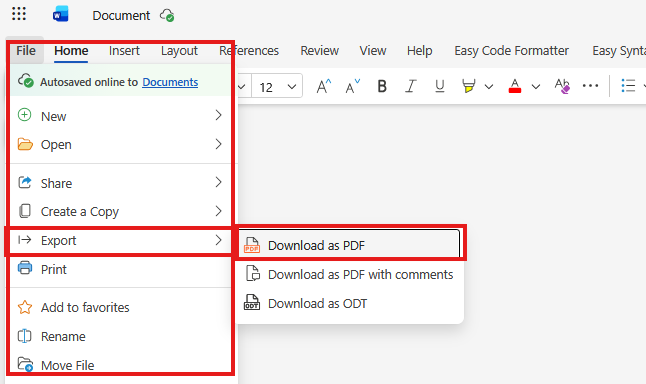Open the Documents link
Screen dimensions: 646x384
coord(170,82)
